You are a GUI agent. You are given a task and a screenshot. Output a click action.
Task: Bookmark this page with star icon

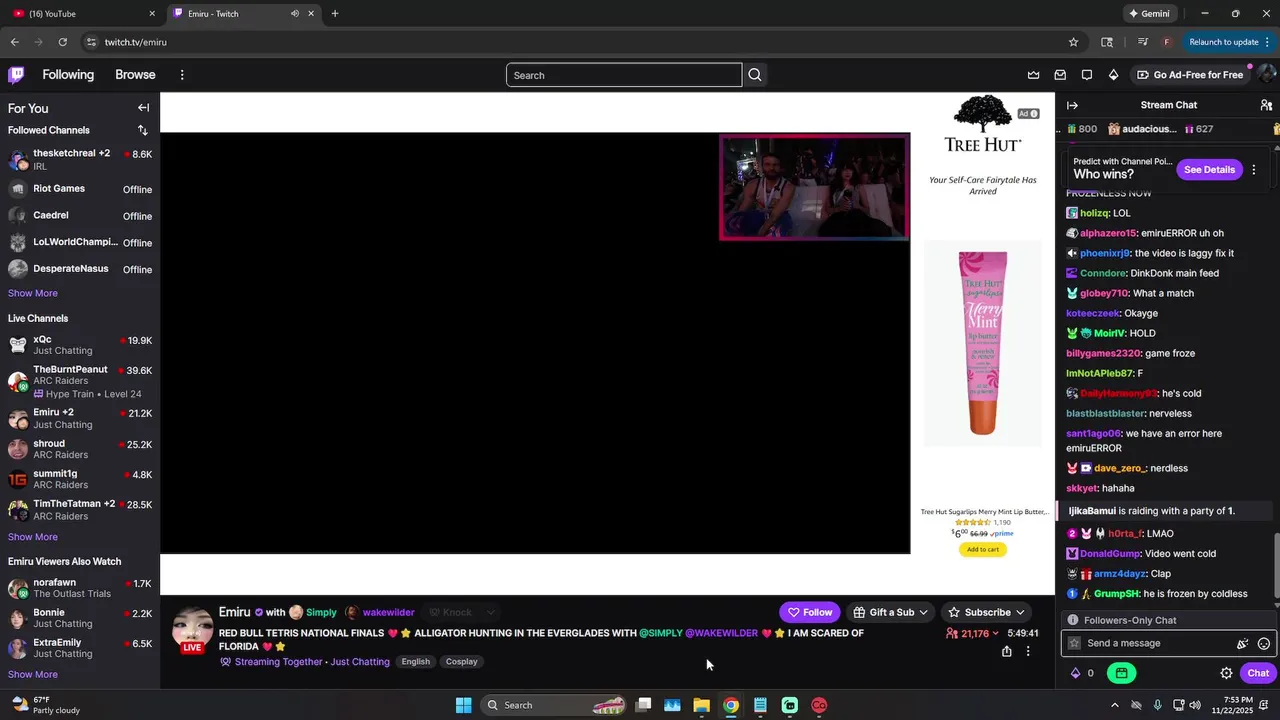[1073, 42]
